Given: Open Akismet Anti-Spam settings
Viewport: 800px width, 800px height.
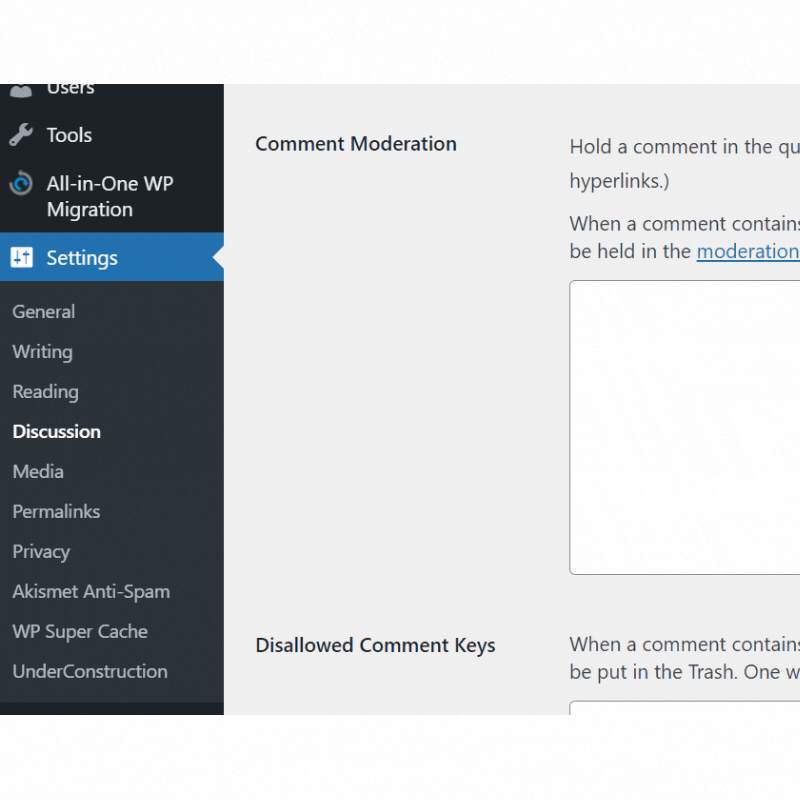Looking at the screenshot, I should click(91, 591).
